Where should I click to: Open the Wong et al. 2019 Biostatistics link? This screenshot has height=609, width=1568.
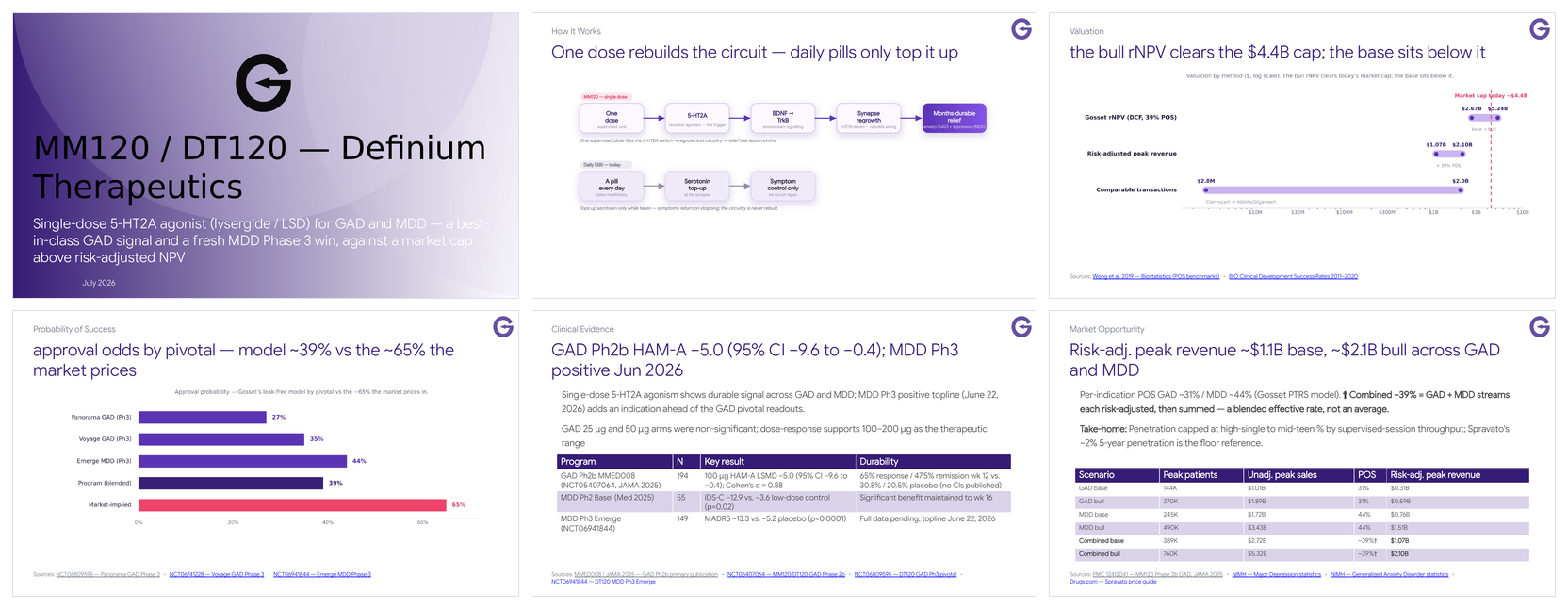(x=1156, y=277)
